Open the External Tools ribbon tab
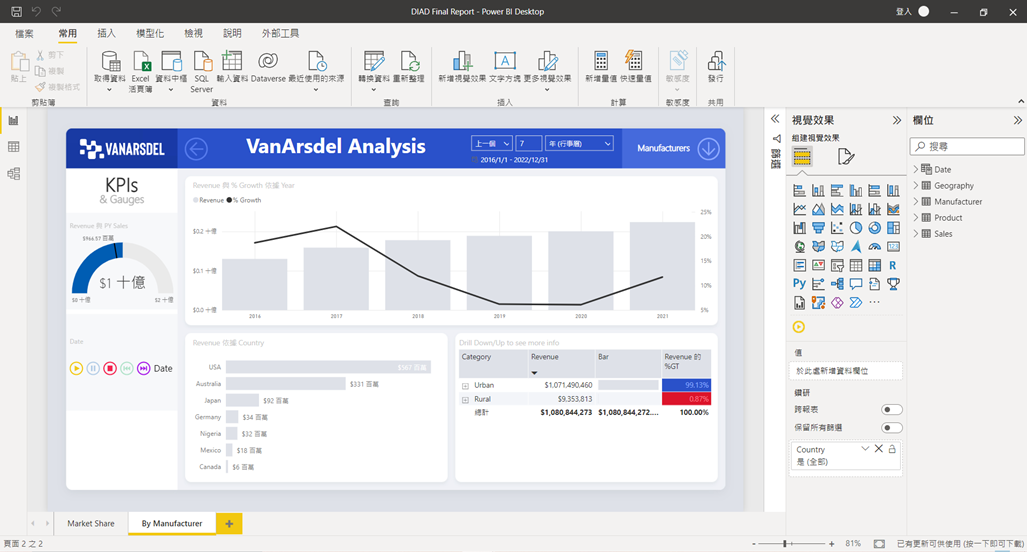This screenshot has width=1027, height=552. 280,33
